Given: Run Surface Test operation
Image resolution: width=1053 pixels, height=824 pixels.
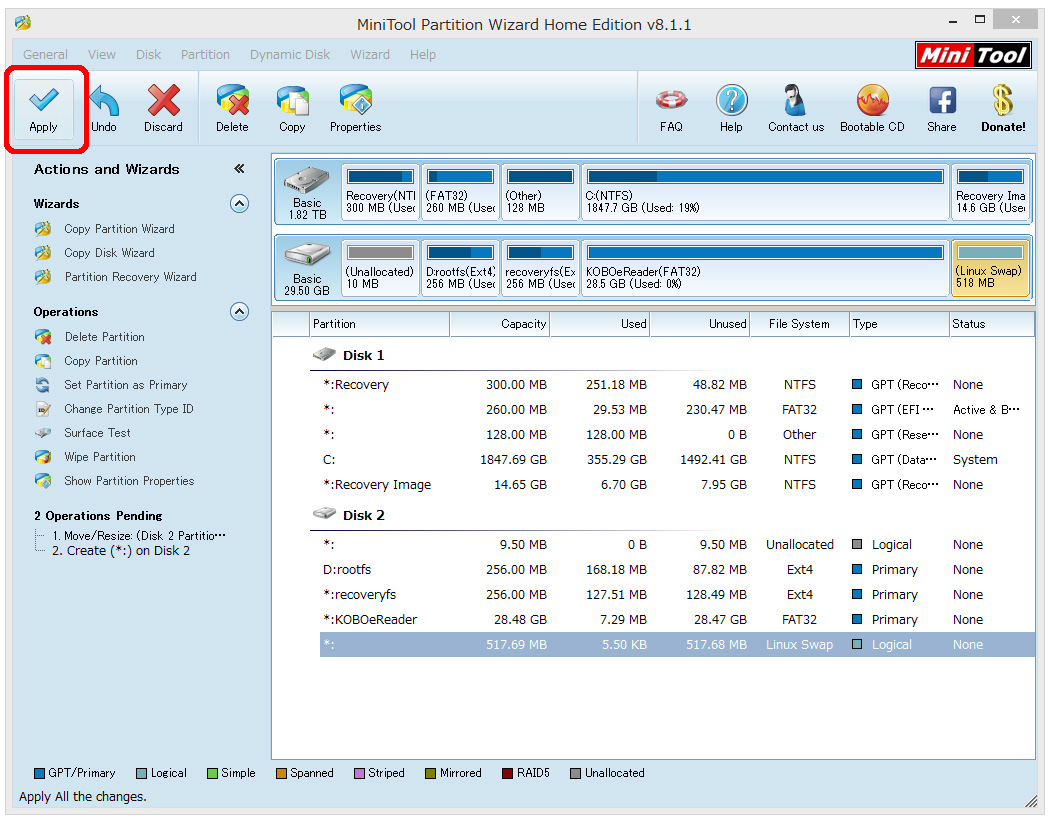Looking at the screenshot, I should point(97,433).
